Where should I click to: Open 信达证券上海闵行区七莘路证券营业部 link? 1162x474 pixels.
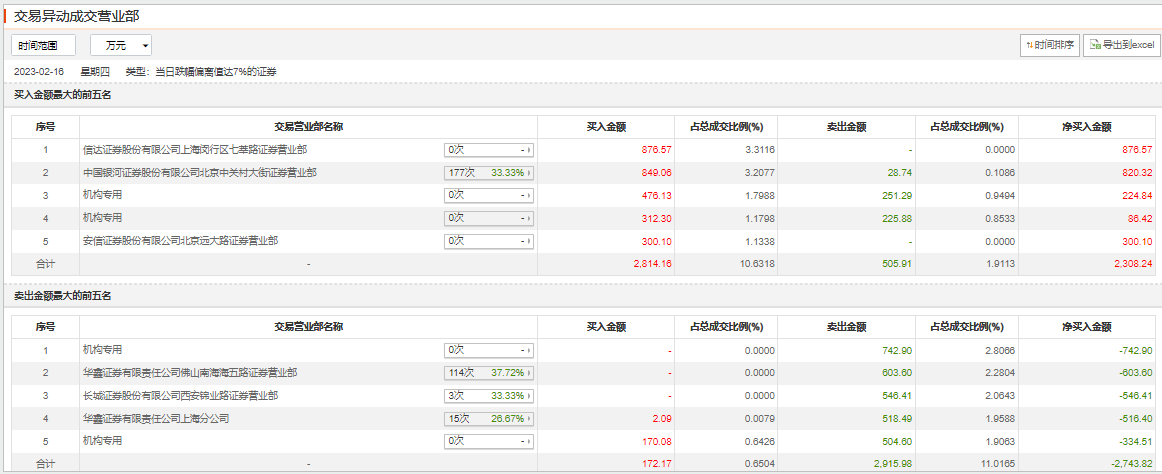click(x=195, y=150)
